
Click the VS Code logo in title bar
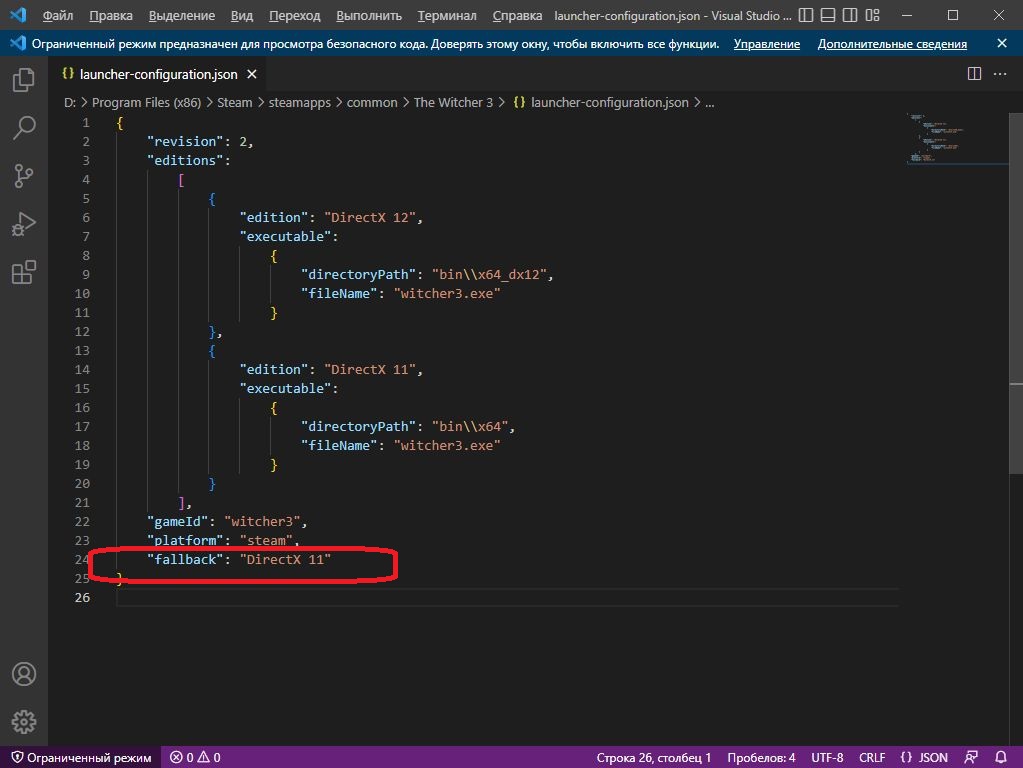pos(18,15)
